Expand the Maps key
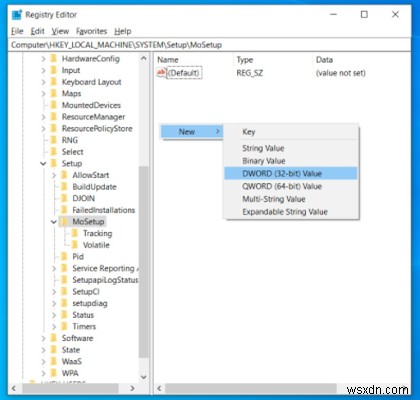The height and width of the screenshot is (400, 420). pos(43,94)
